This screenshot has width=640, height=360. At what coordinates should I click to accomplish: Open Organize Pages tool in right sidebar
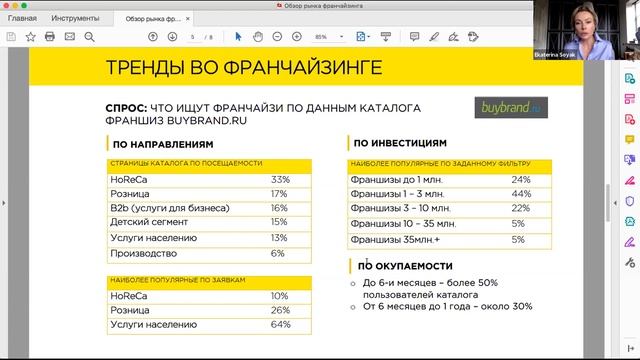click(630, 99)
